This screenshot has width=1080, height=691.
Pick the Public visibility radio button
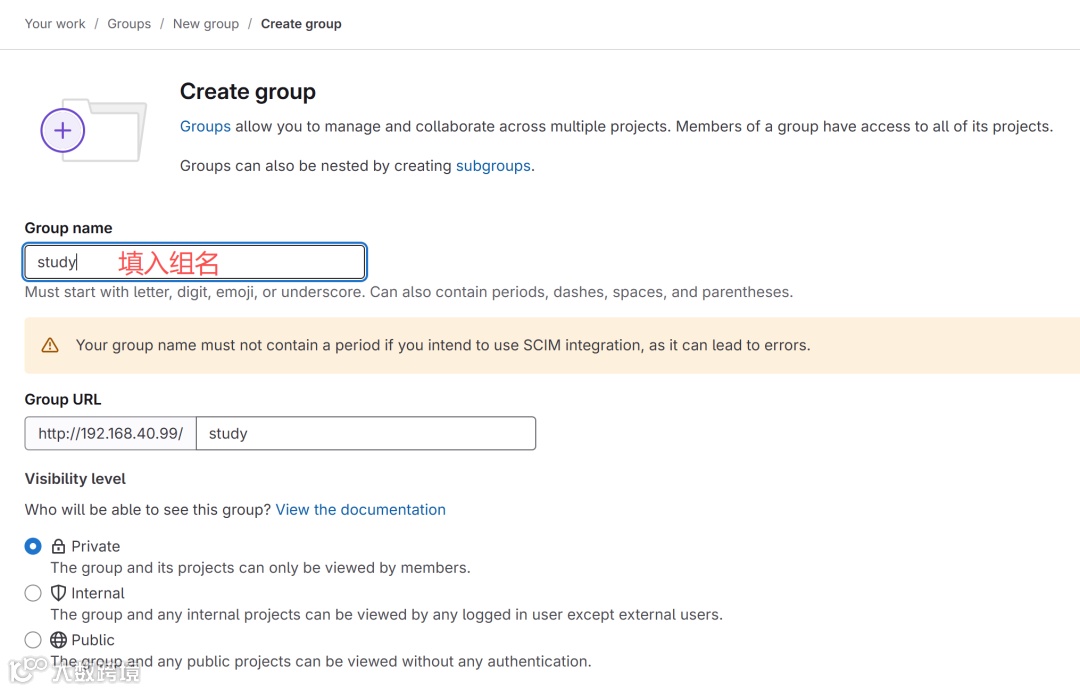coord(33,640)
